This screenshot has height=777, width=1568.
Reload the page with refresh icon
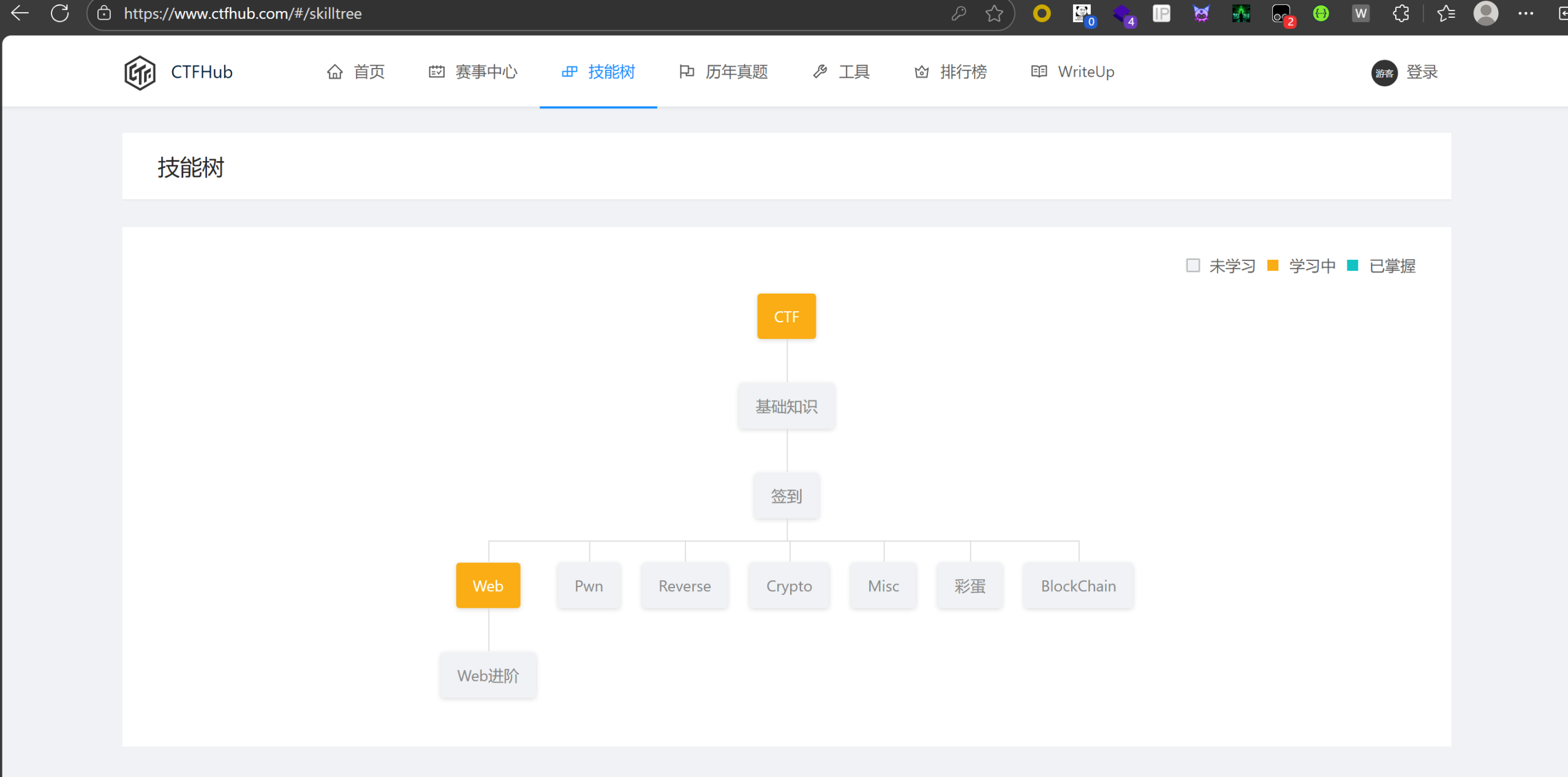pos(59,13)
